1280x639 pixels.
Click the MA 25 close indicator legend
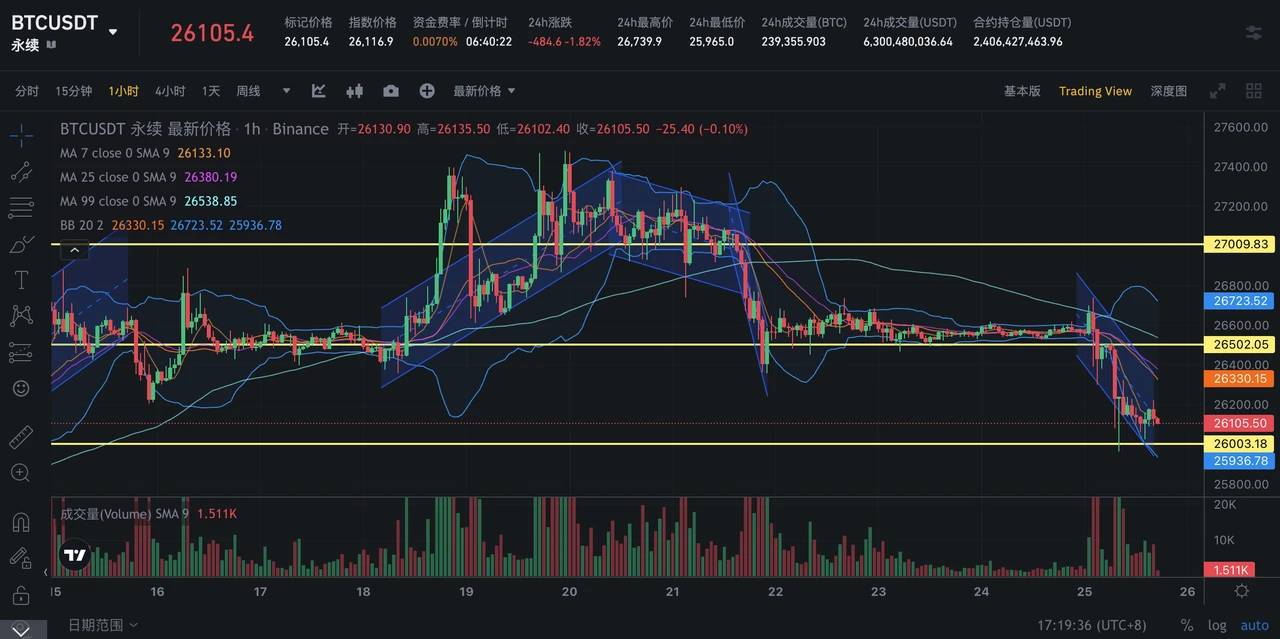coord(148,177)
